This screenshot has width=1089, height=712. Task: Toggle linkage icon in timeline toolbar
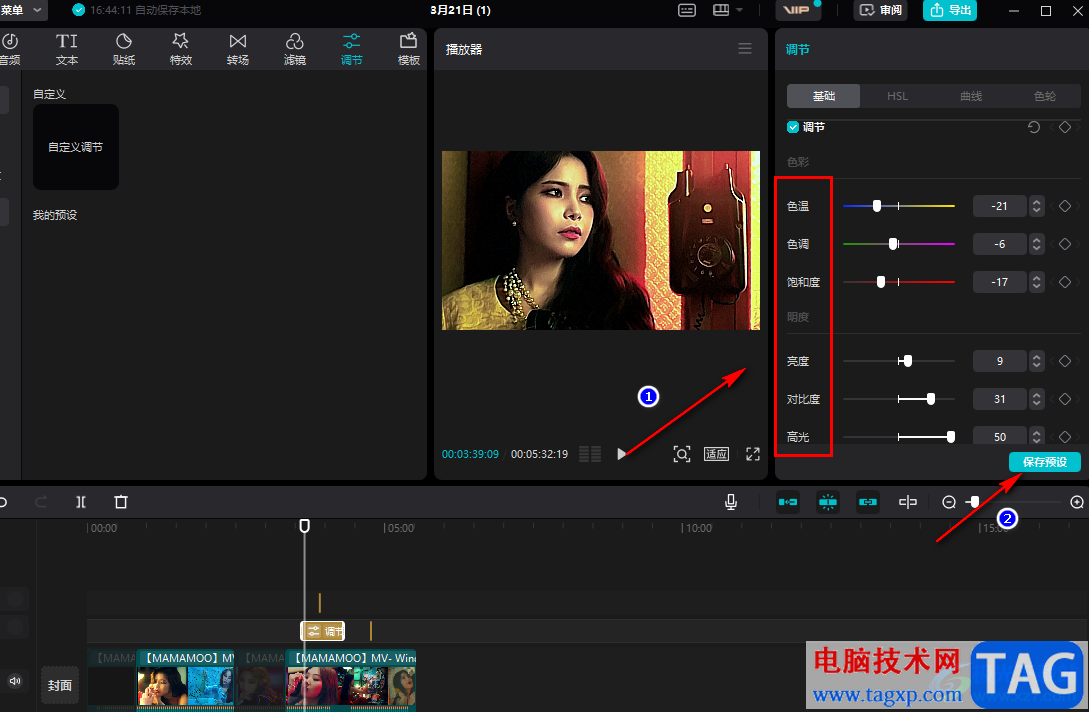pos(868,502)
